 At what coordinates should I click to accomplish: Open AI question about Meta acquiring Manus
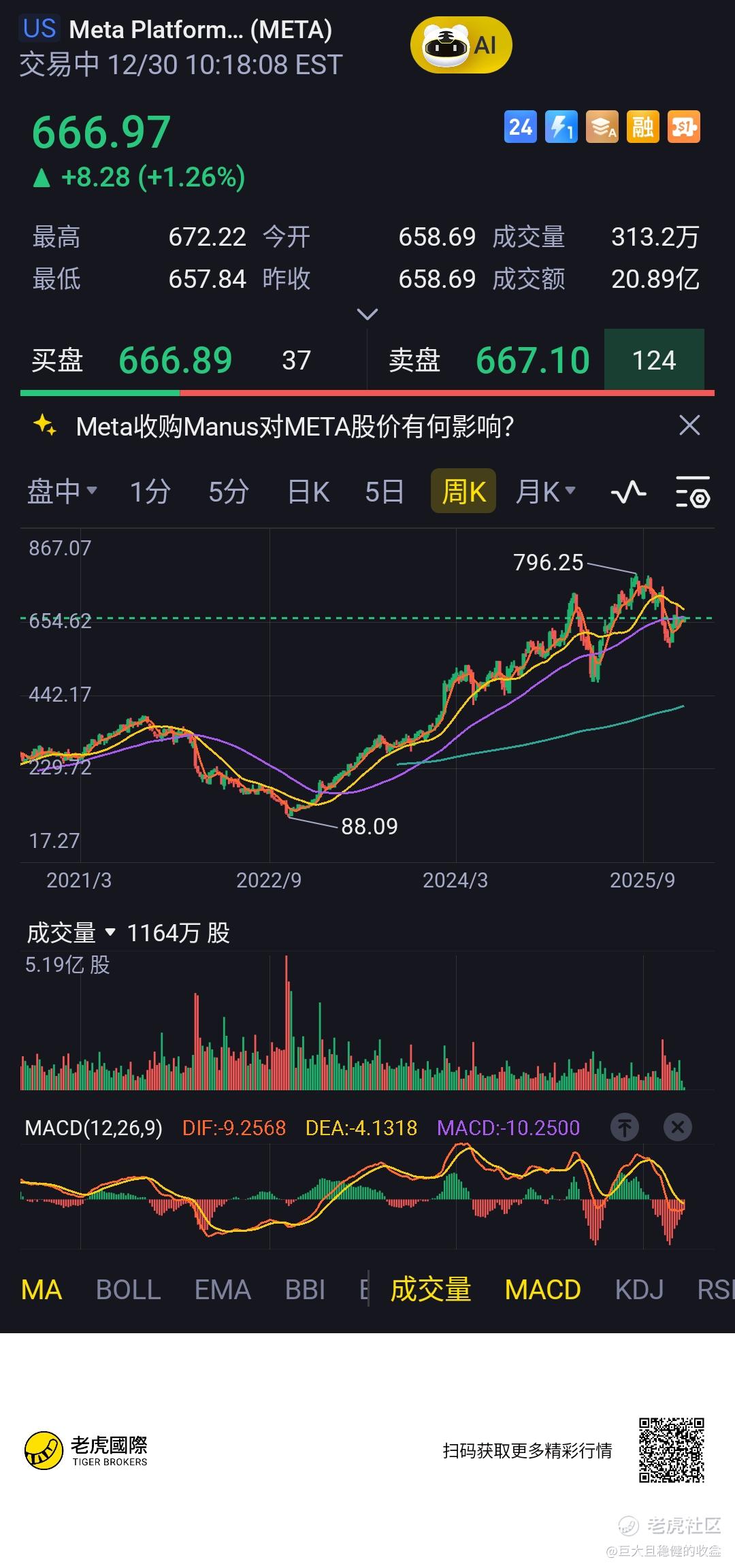tap(295, 427)
